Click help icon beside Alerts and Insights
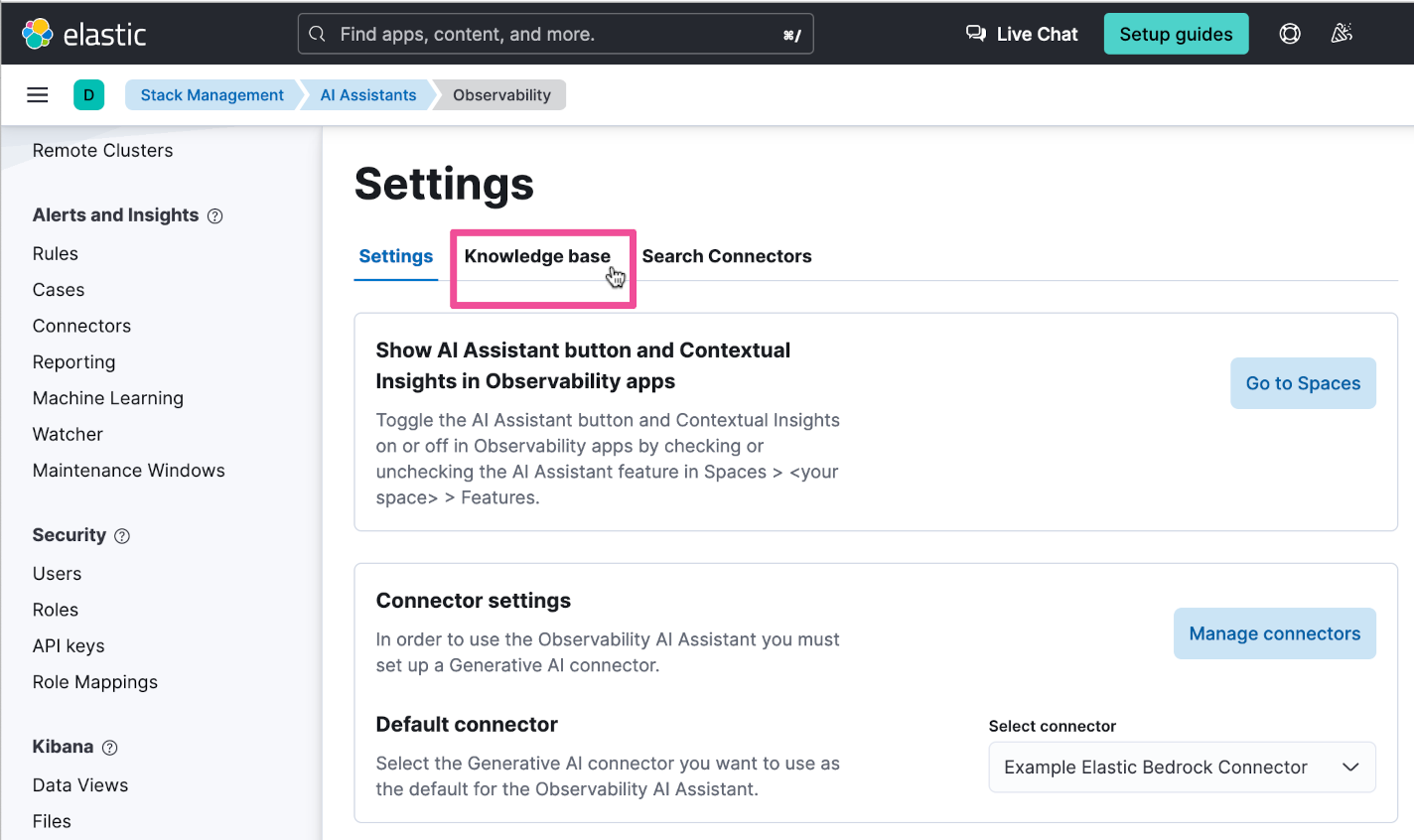Screen dimensions: 1414x840 [214, 216]
